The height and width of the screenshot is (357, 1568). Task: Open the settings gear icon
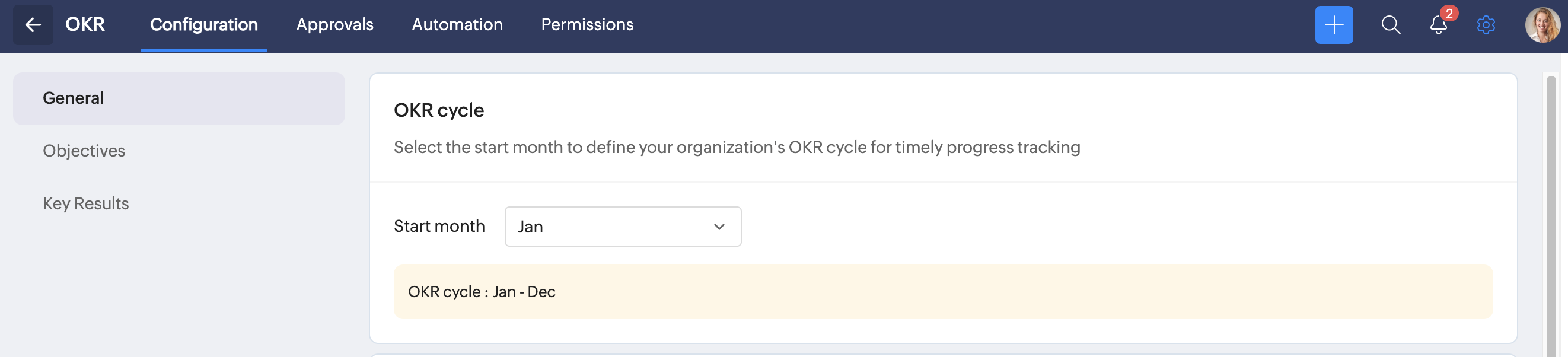pos(1485,25)
